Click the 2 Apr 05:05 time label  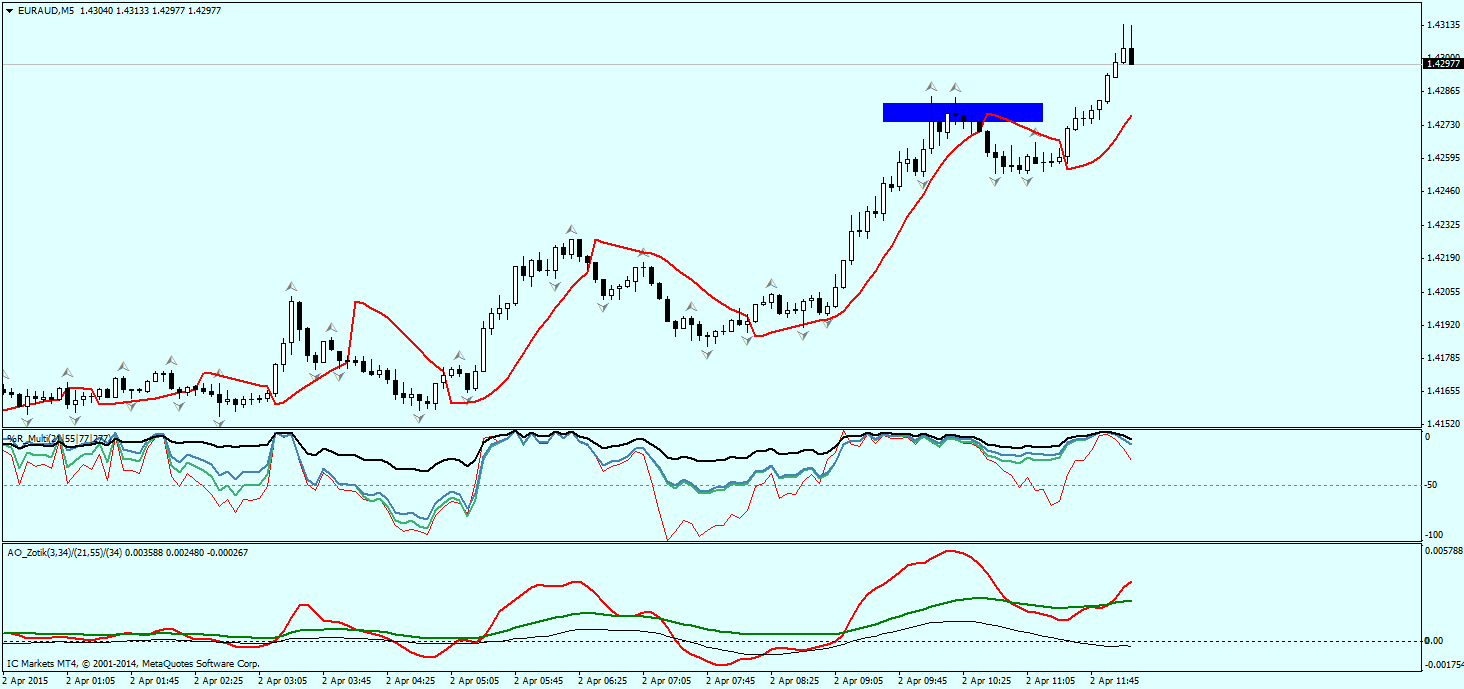pyautogui.click(x=474, y=680)
